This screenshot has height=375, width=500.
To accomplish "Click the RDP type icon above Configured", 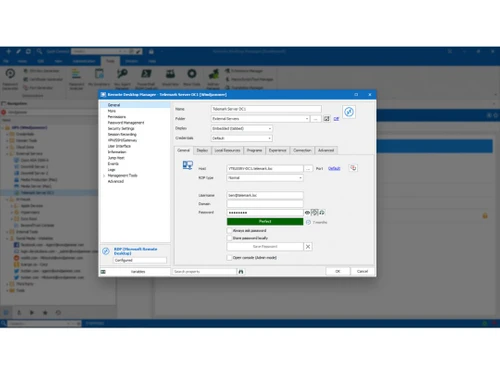I will (106, 251).
